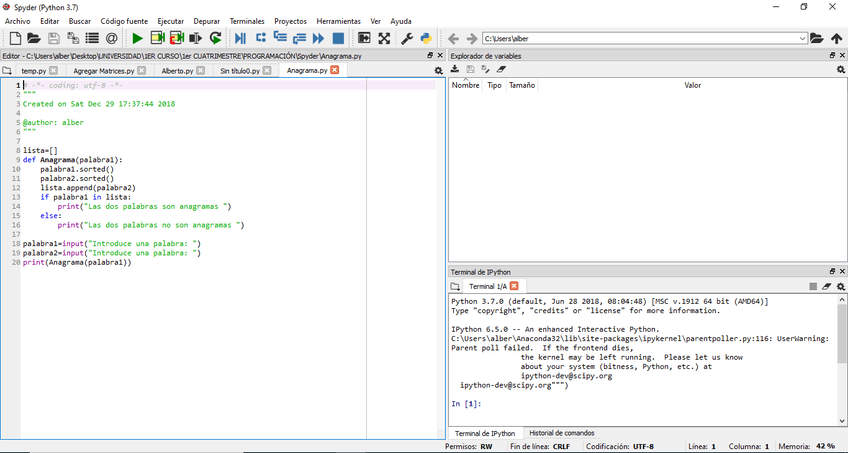The image size is (848, 453).
Task: Click the Import data icon in Explorador de variables
Action: pos(455,70)
